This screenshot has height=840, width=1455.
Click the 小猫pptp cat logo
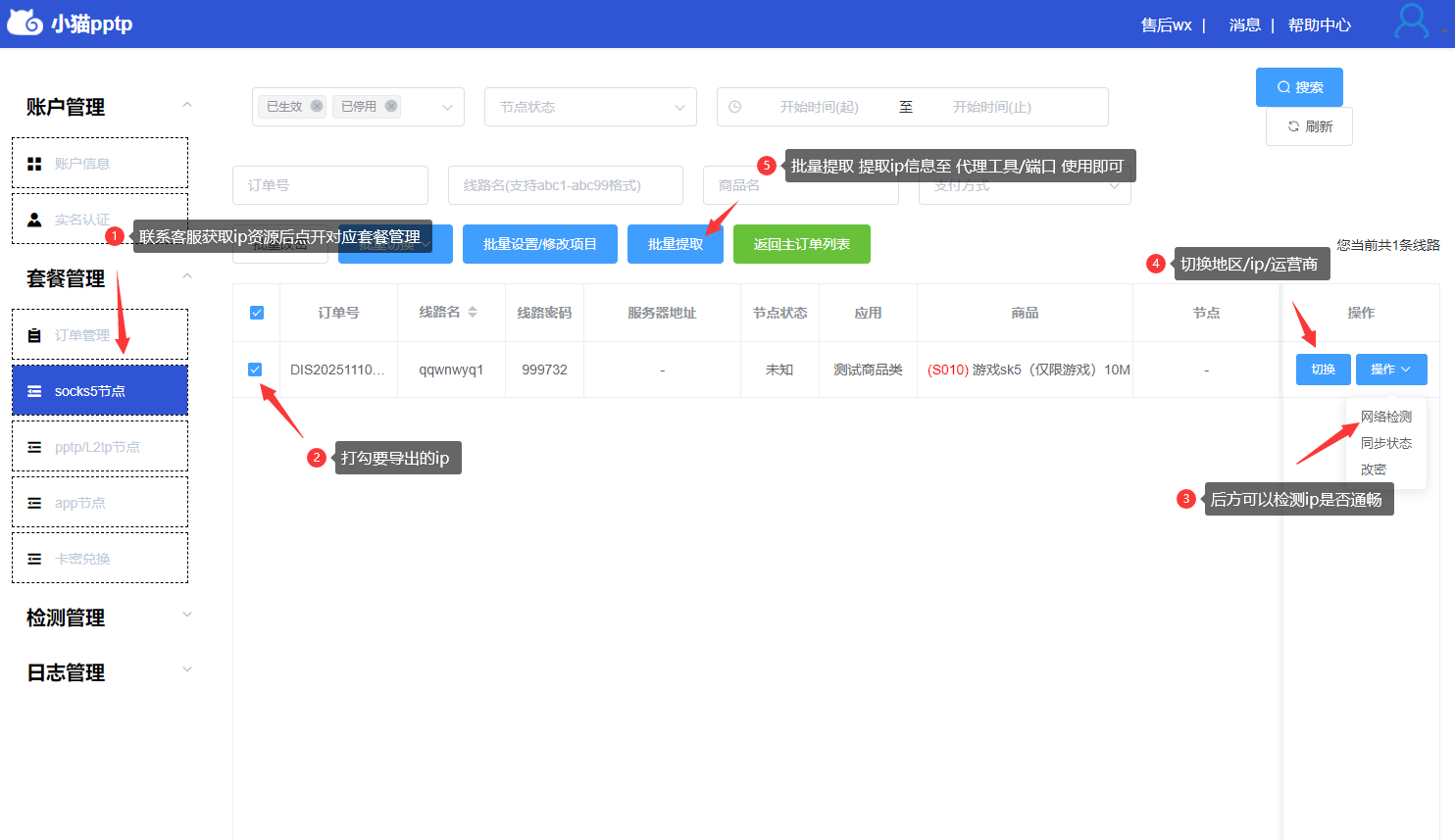24,22
